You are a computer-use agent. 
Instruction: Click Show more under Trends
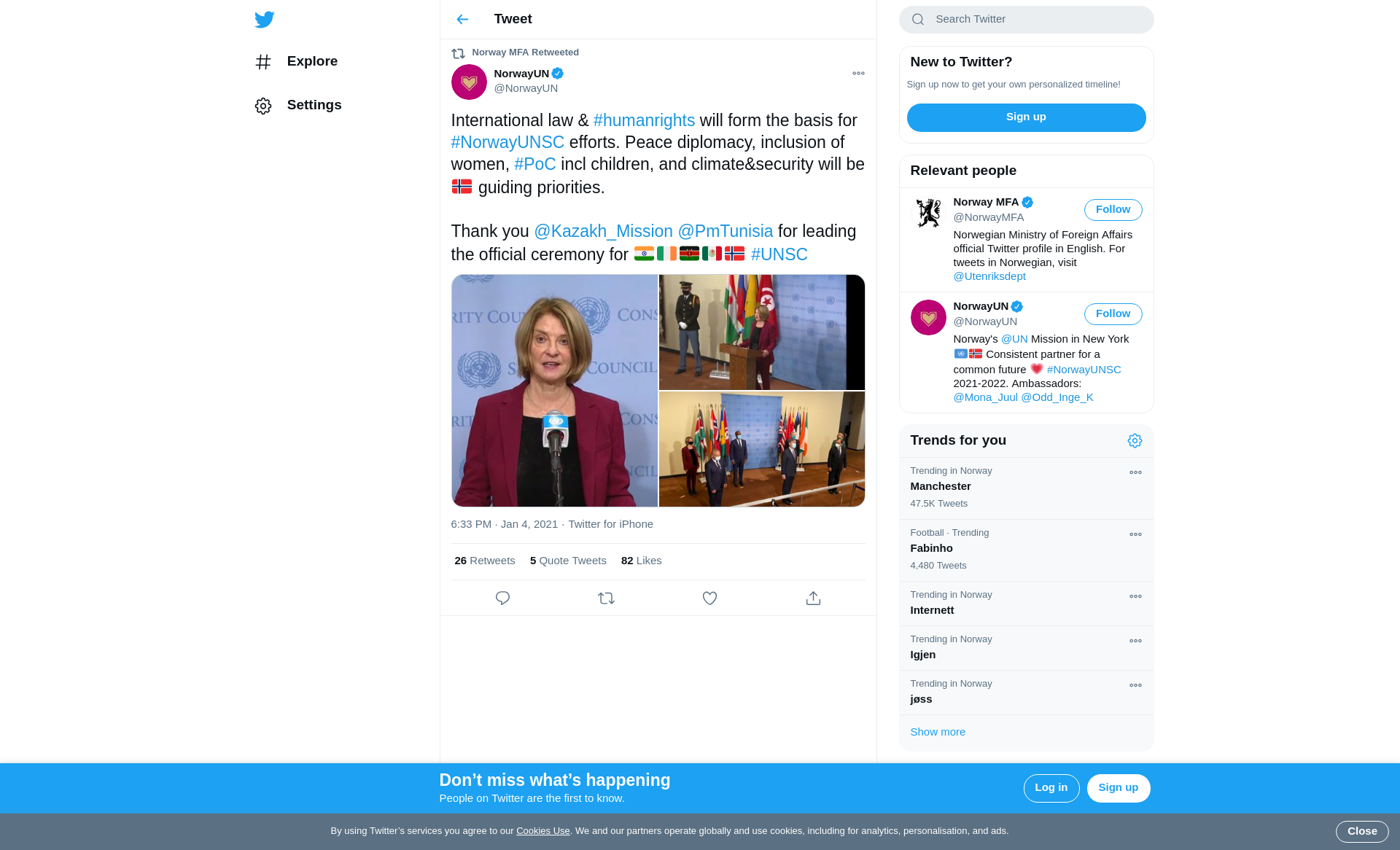938,732
